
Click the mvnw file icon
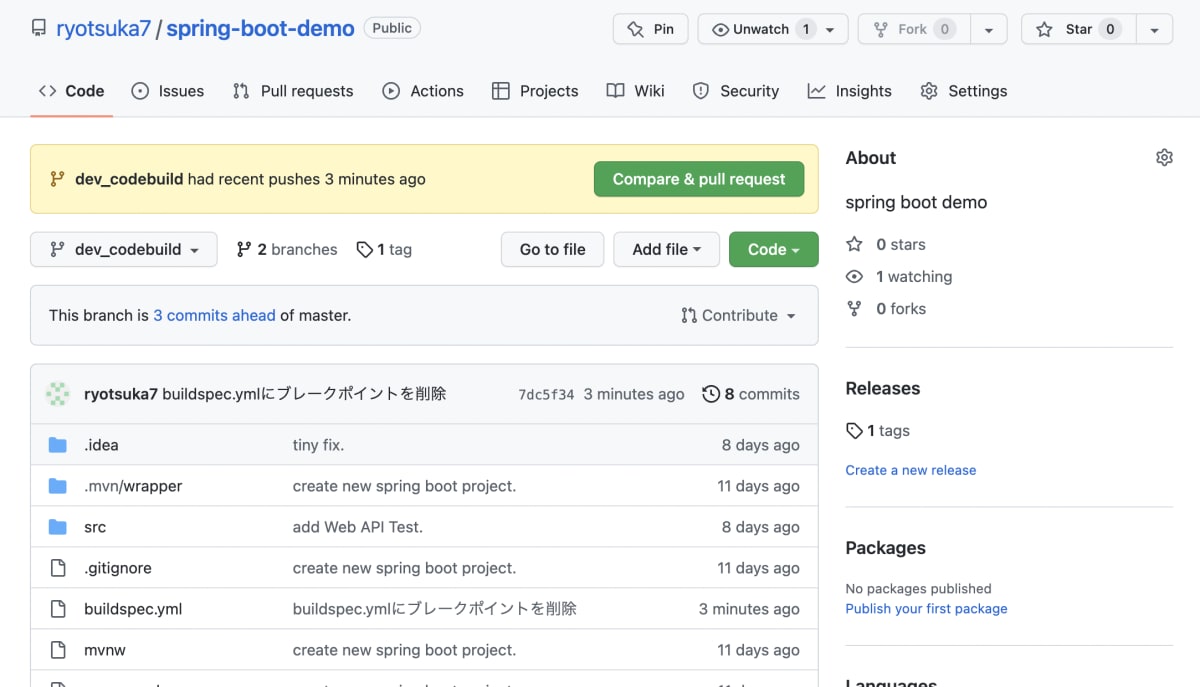coord(58,650)
